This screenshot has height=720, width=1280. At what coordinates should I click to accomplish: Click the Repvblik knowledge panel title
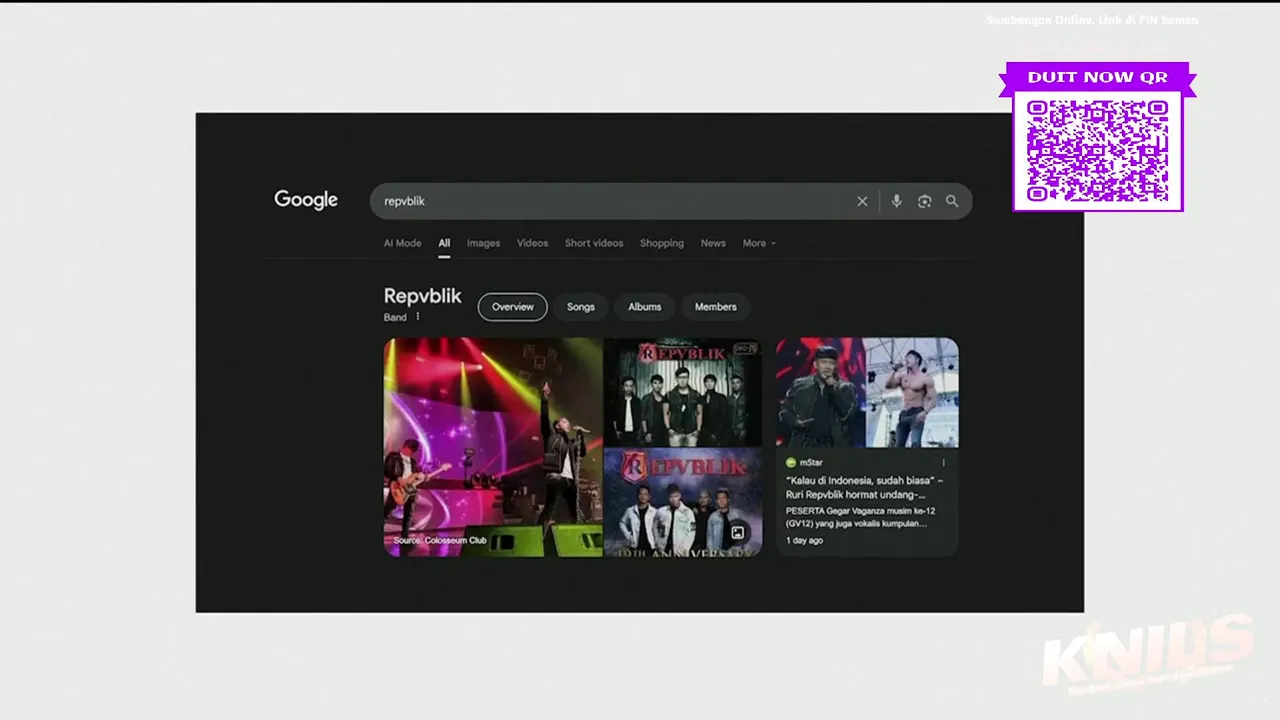[x=423, y=296]
